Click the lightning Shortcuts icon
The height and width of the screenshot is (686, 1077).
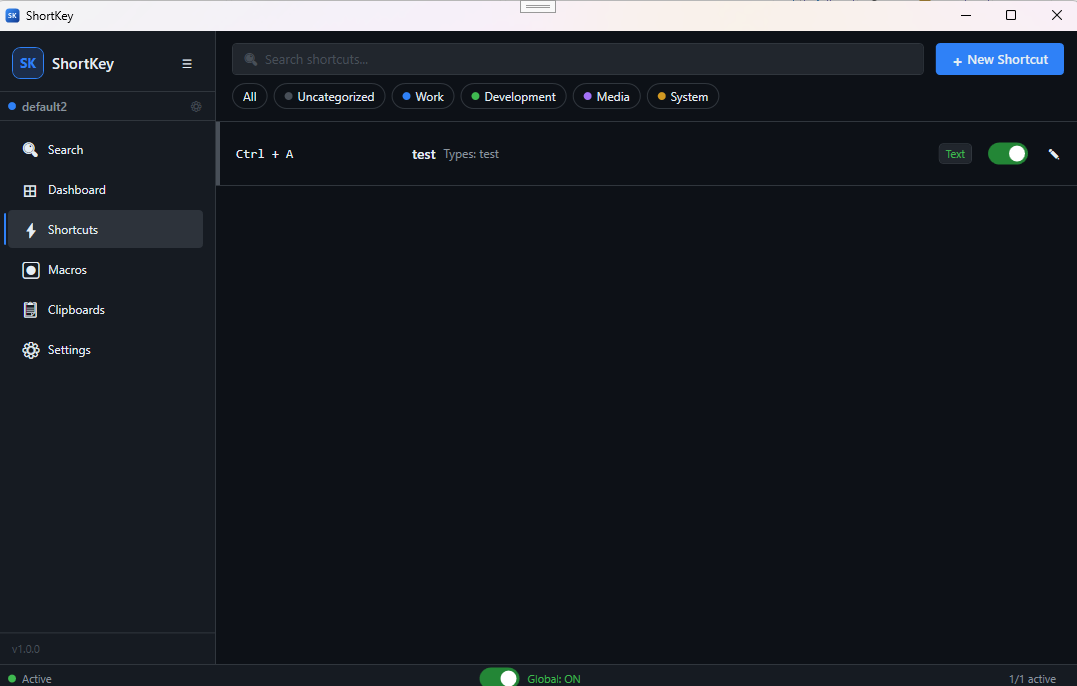click(30, 229)
